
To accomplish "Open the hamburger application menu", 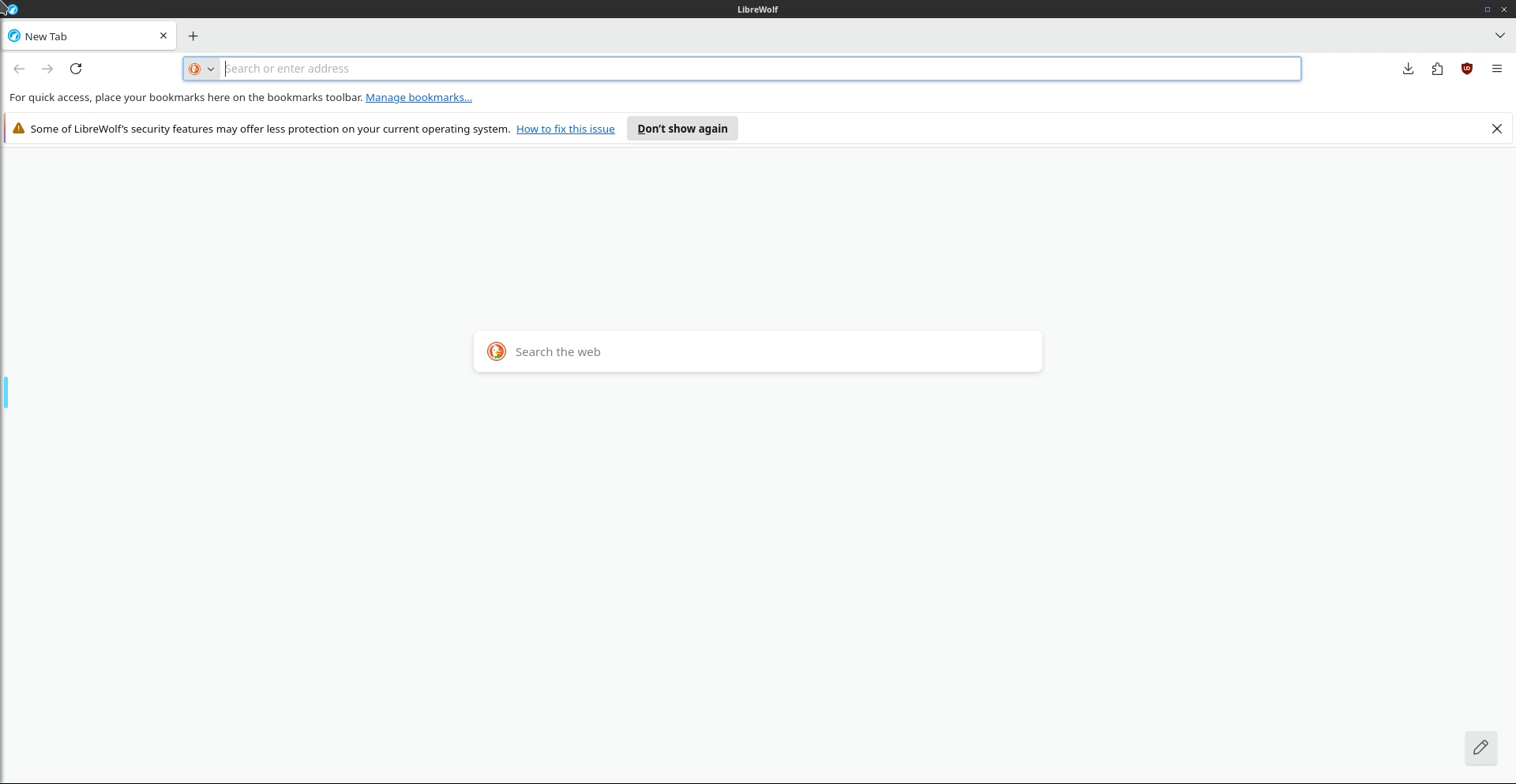I will [1496, 69].
